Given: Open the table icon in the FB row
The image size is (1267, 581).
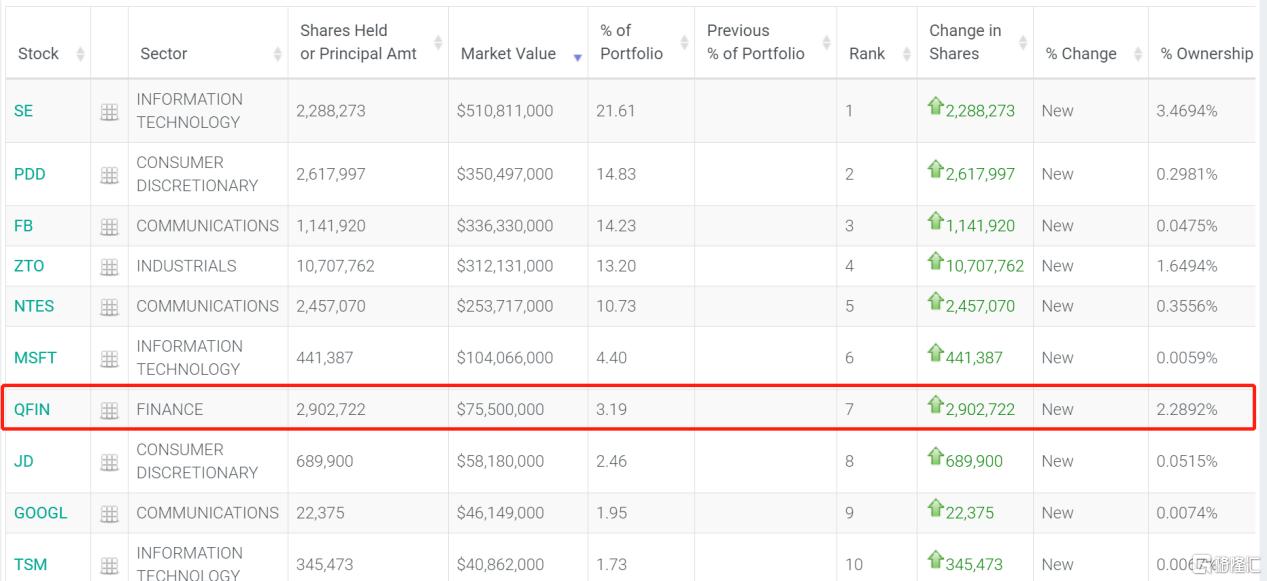Looking at the screenshot, I should point(110,227).
